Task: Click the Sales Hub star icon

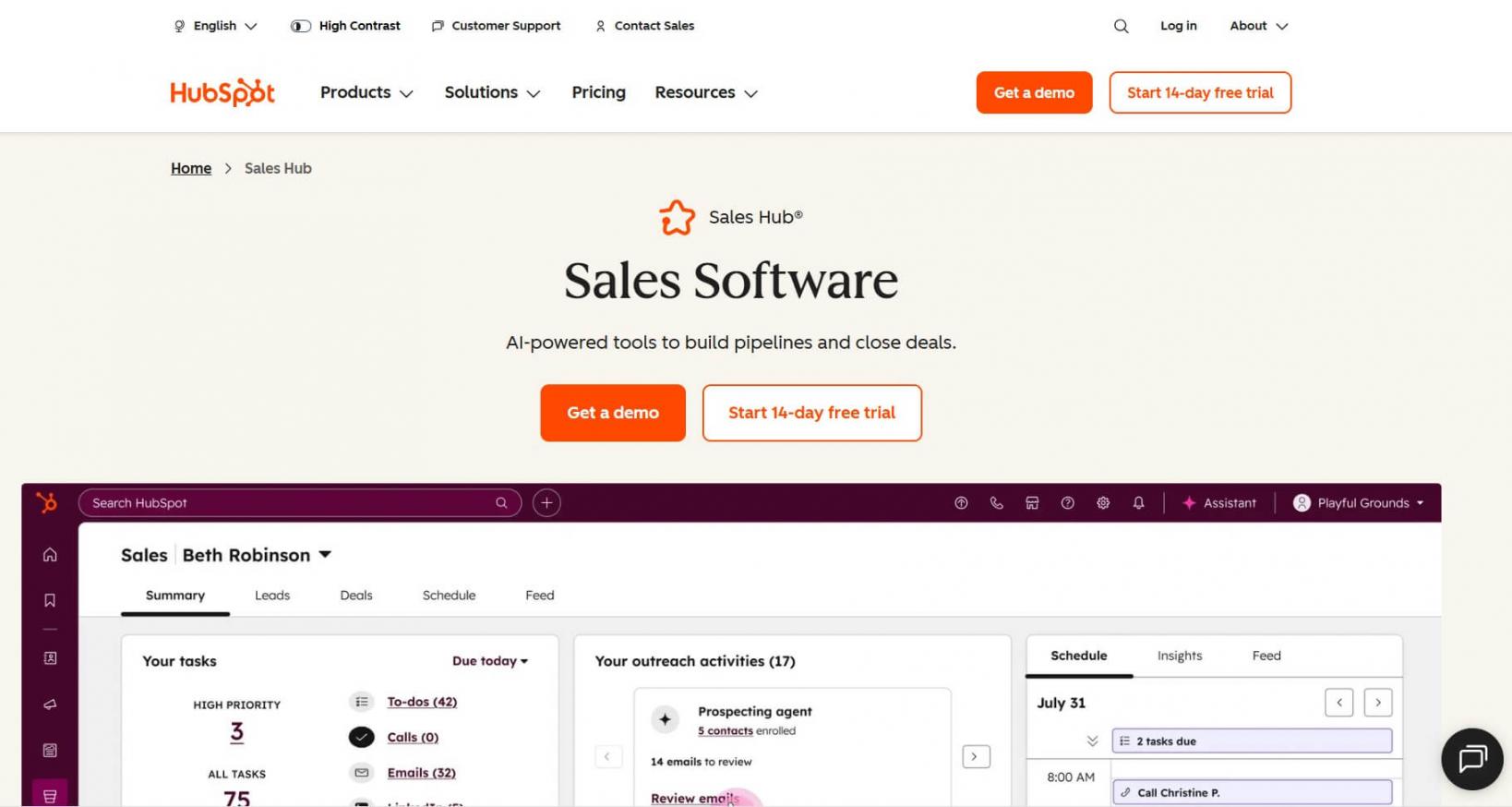Action: (677, 218)
